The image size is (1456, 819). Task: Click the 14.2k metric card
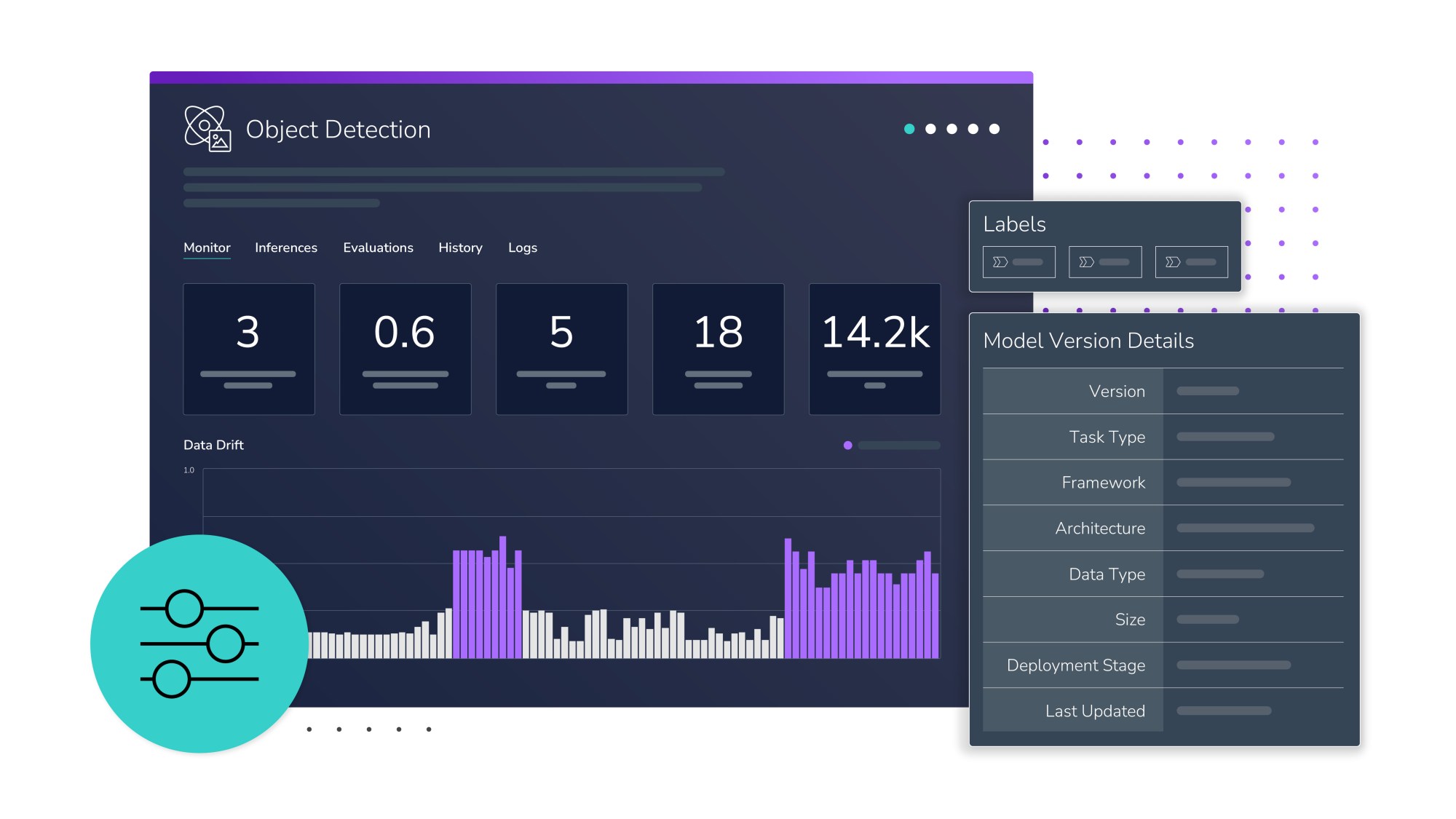(x=875, y=349)
